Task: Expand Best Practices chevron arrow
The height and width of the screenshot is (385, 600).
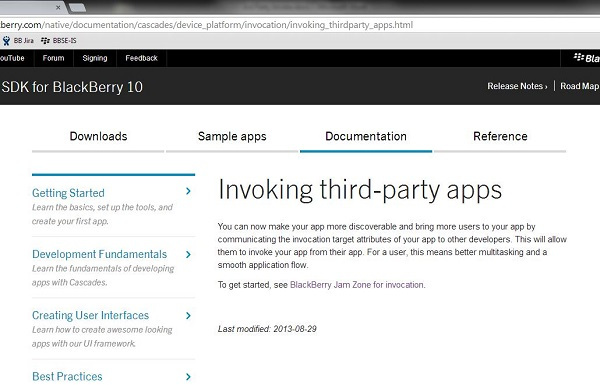Action: [x=188, y=377]
